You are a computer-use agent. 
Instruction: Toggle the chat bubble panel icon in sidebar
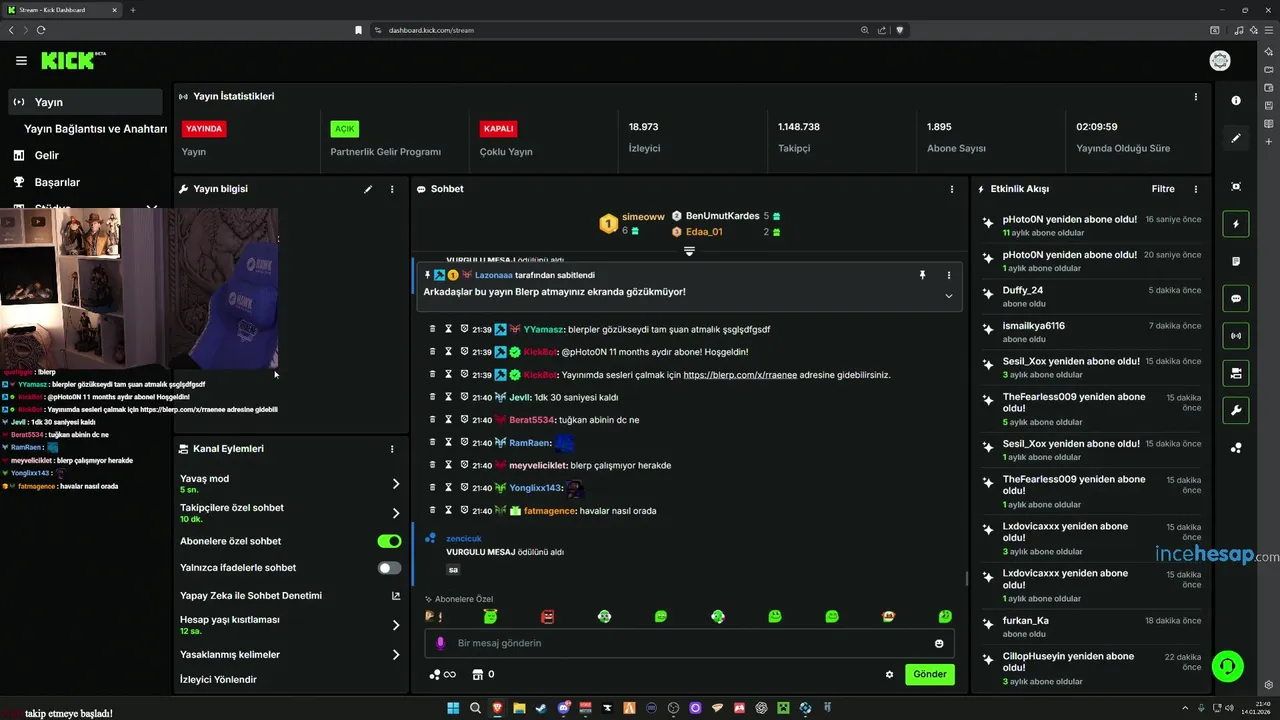click(x=1236, y=298)
